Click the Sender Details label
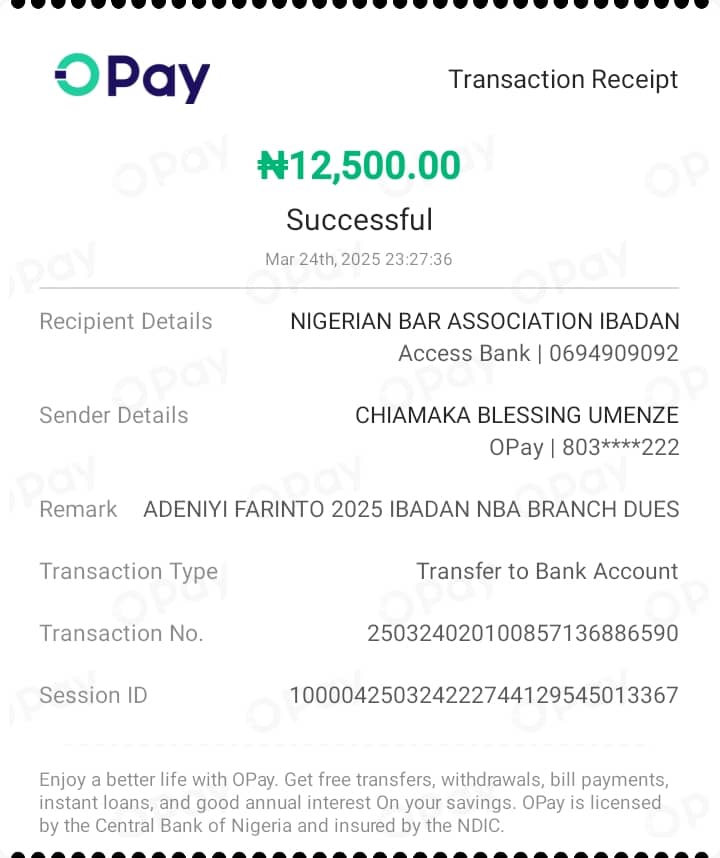 [114, 415]
